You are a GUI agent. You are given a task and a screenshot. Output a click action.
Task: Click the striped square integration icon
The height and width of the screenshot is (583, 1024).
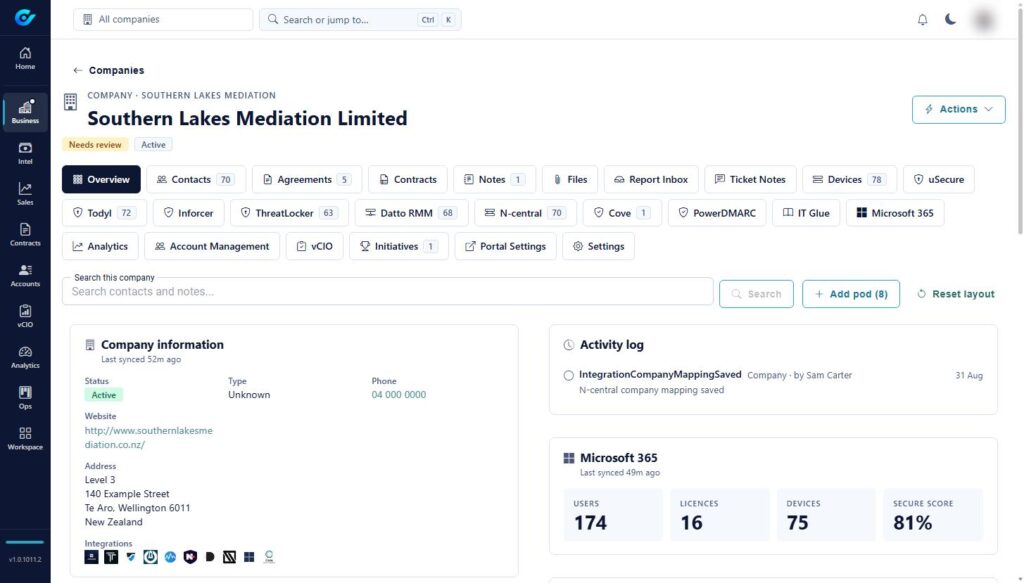[x=229, y=557]
